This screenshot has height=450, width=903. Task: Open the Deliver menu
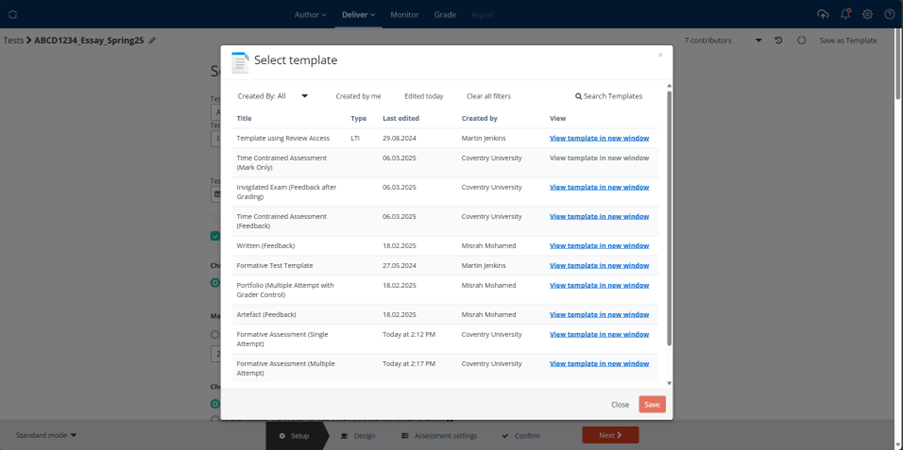pos(358,14)
